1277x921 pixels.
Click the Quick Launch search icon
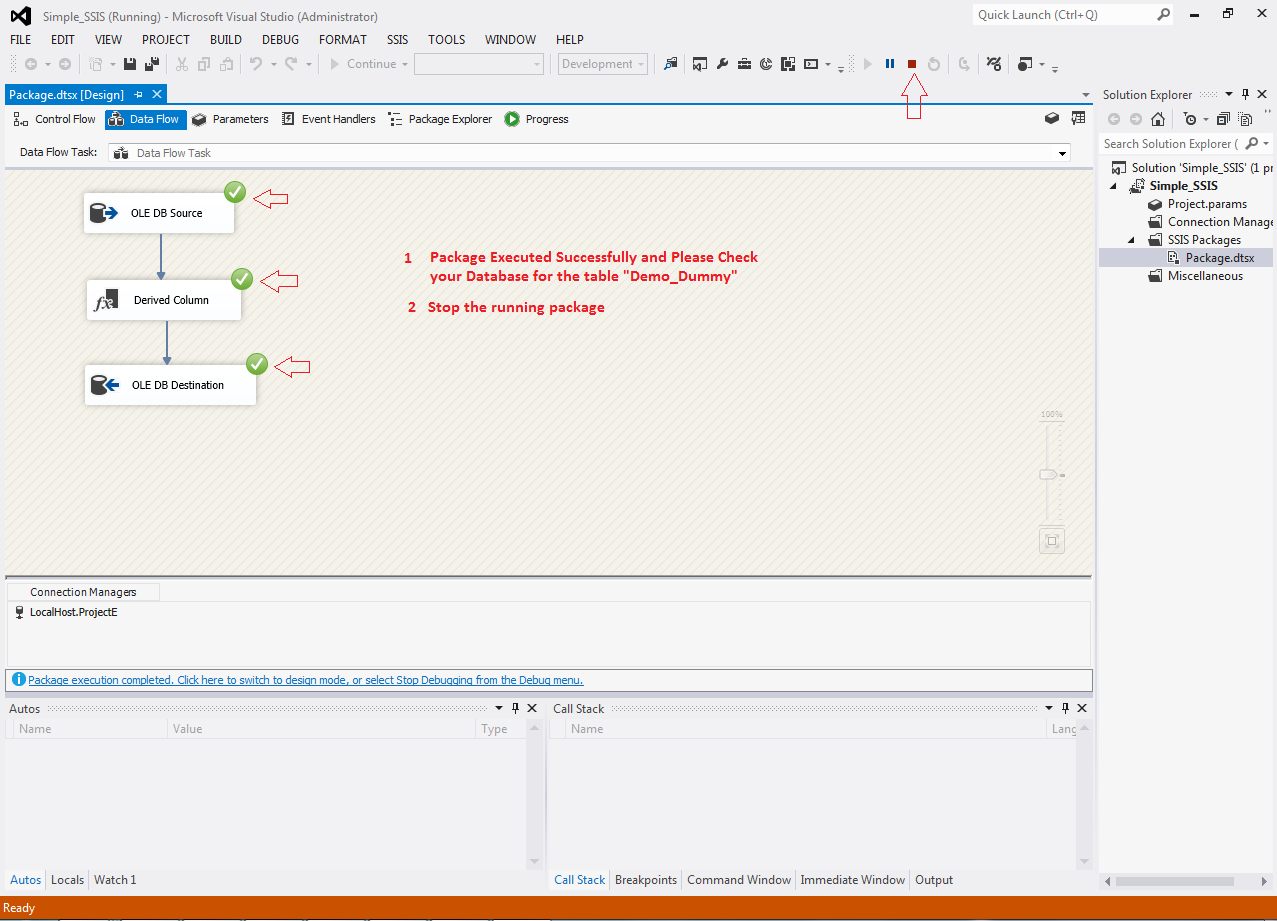pos(1164,15)
